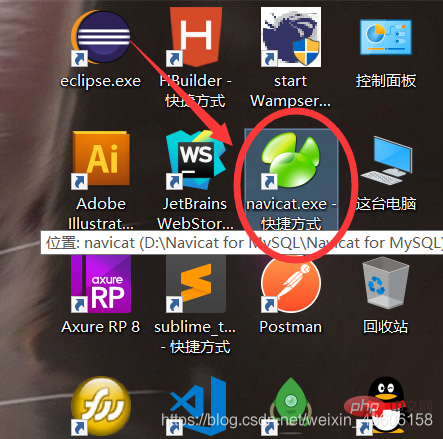Click the JetBrains WebStorm shortcut icon
This screenshot has height=439, width=443.
pos(195,160)
